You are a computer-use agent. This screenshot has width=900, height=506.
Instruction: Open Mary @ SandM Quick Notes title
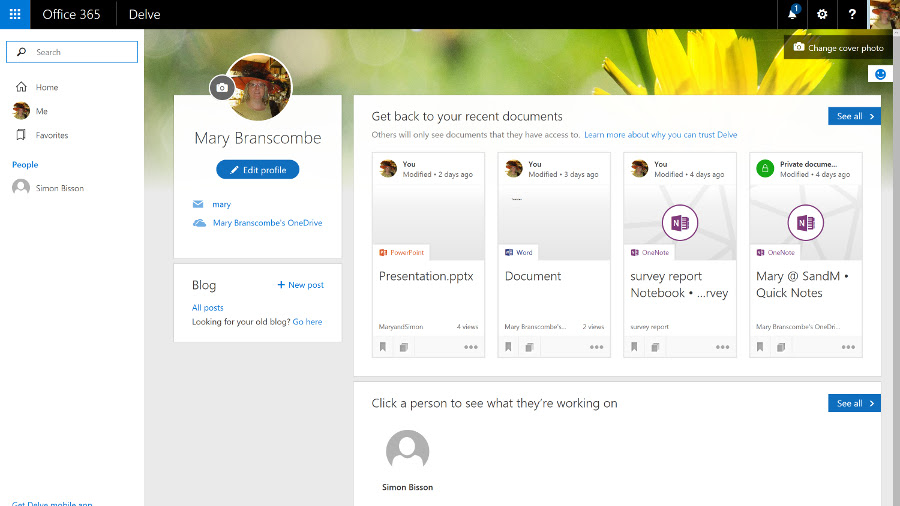pos(802,285)
